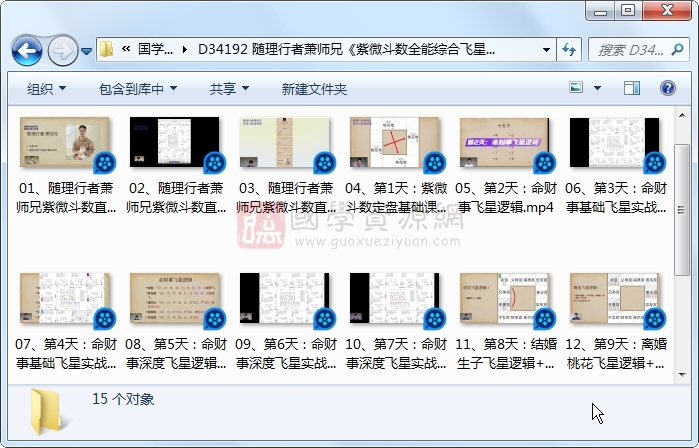The height and width of the screenshot is (448, 699).
Task: Select video thumbnail 02、随理行者萧师兄
Action: pos(174,142)
